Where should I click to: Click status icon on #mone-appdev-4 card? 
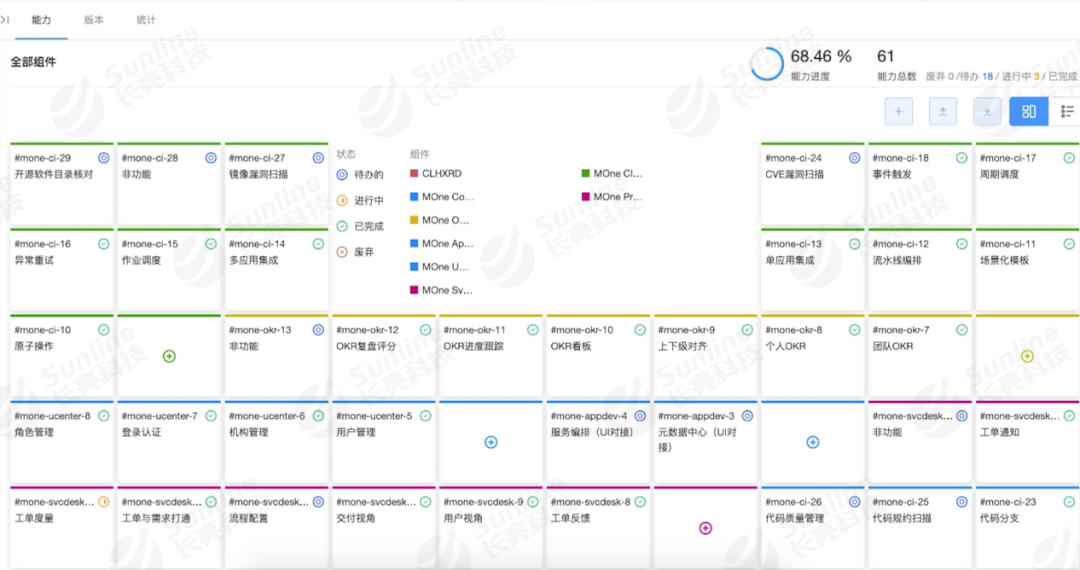(x=640, y=416)
